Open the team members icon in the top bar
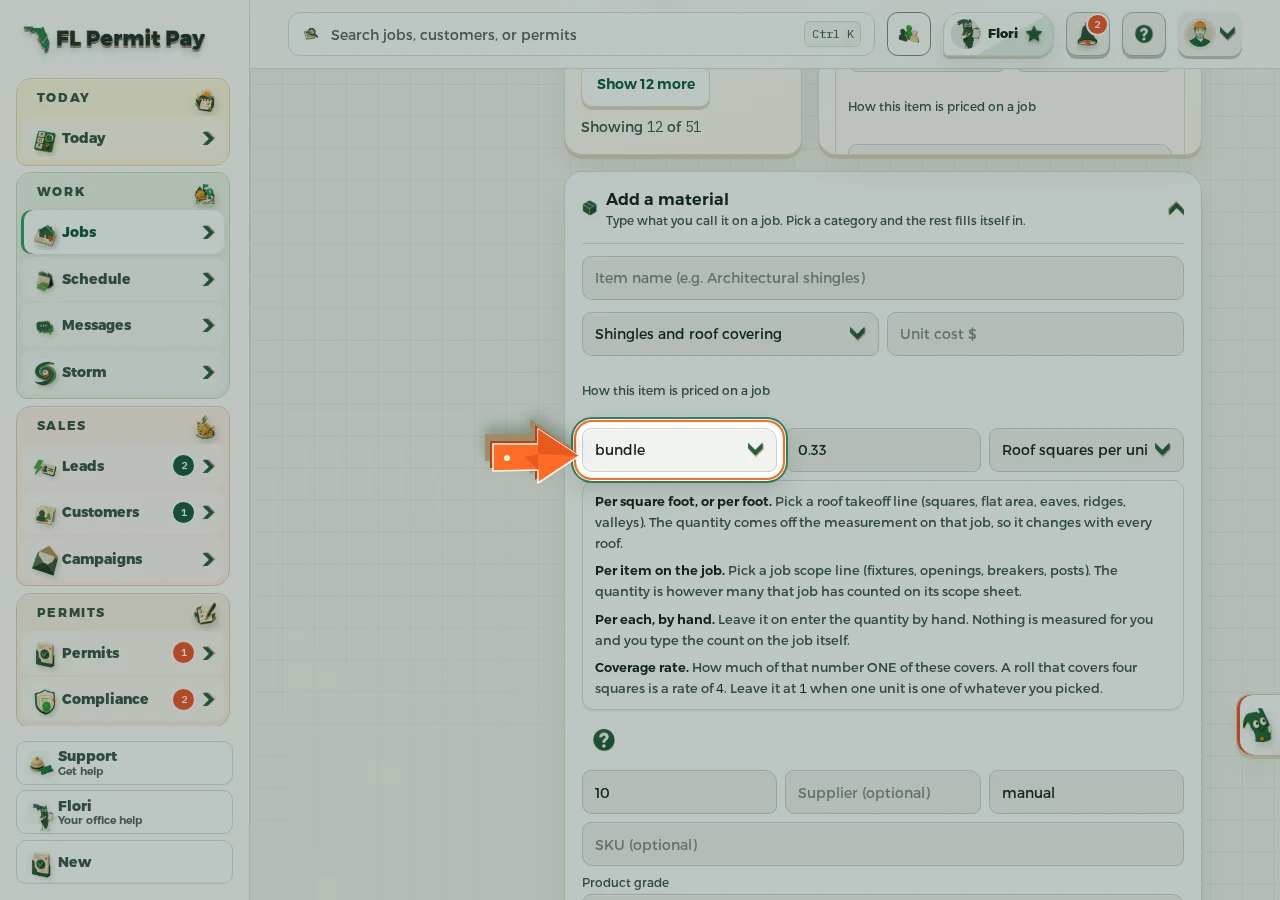This screenshot has width=1280, height=900. (908, 34)
